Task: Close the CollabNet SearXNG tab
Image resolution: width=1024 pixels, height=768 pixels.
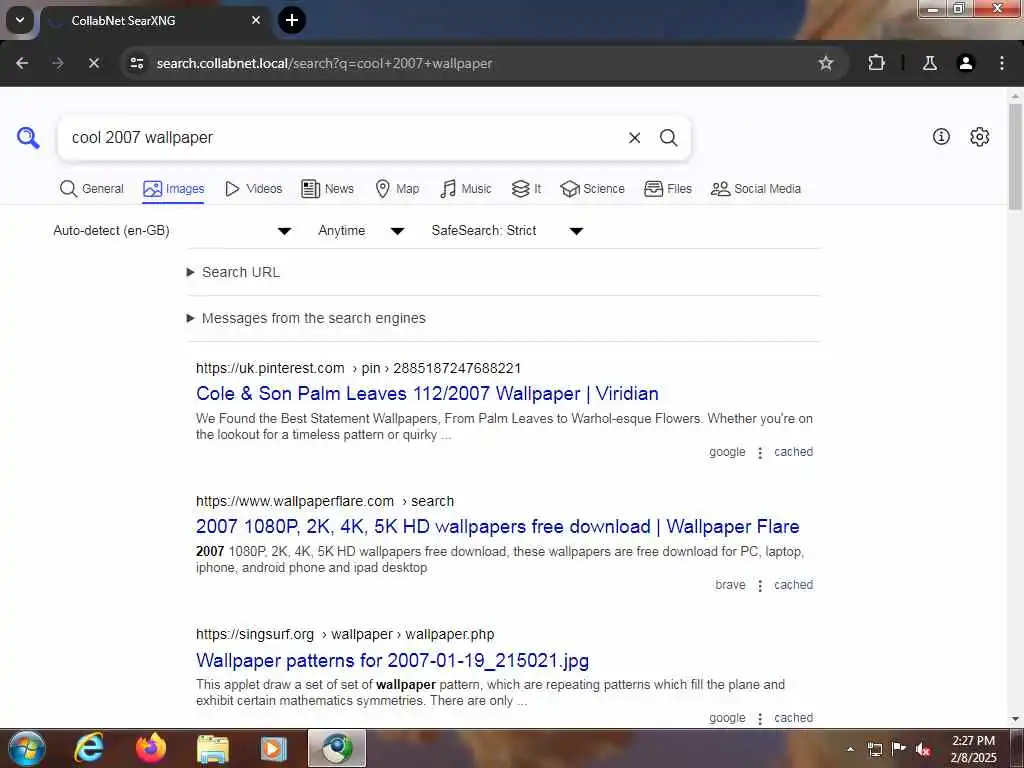Action: (x=256, y=20)
